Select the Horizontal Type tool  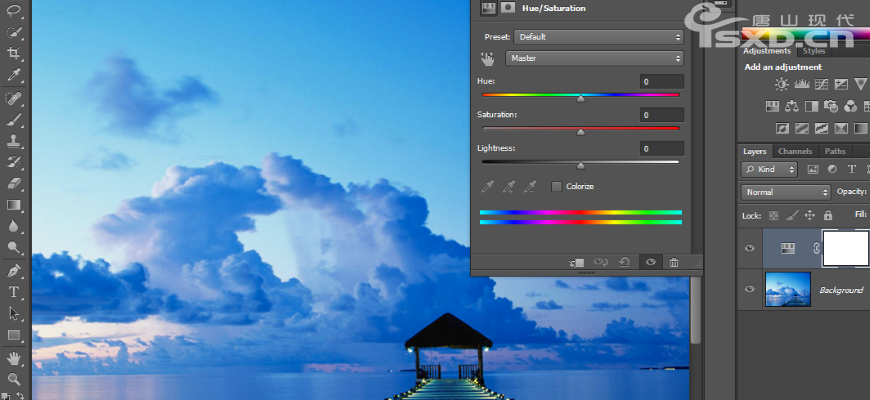coord(14,292)
